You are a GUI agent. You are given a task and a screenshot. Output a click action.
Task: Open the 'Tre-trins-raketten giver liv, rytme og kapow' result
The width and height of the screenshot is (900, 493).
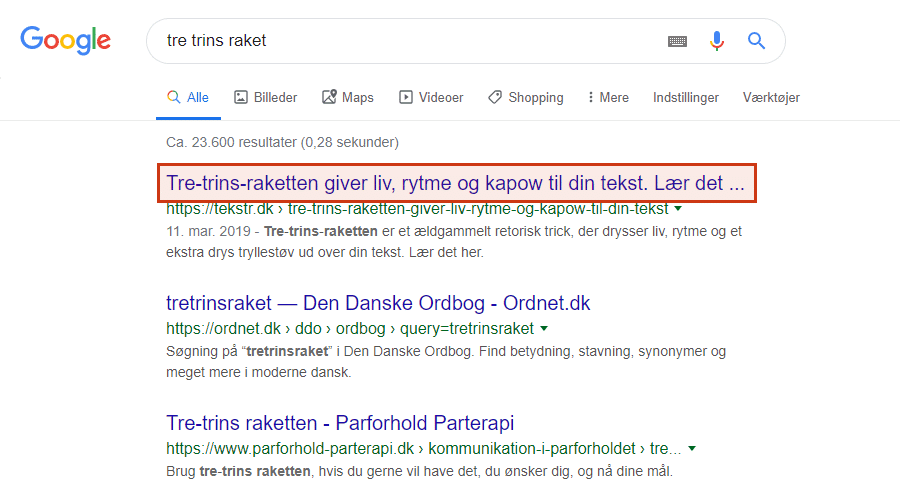tap(456, 183)
